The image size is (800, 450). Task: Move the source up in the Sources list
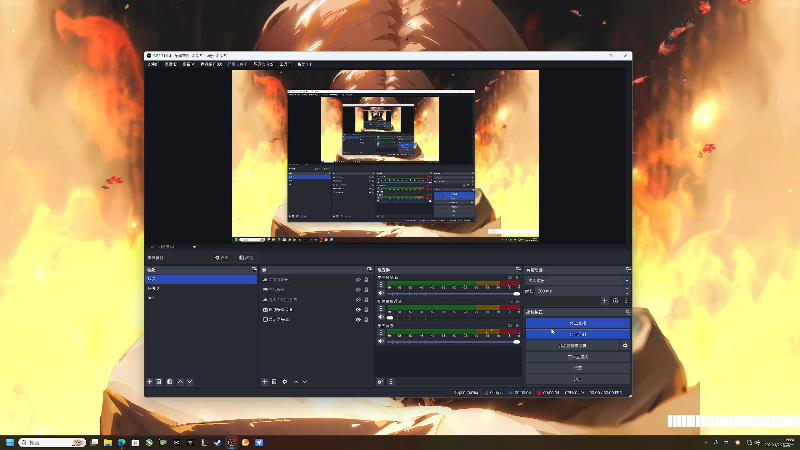296,382
